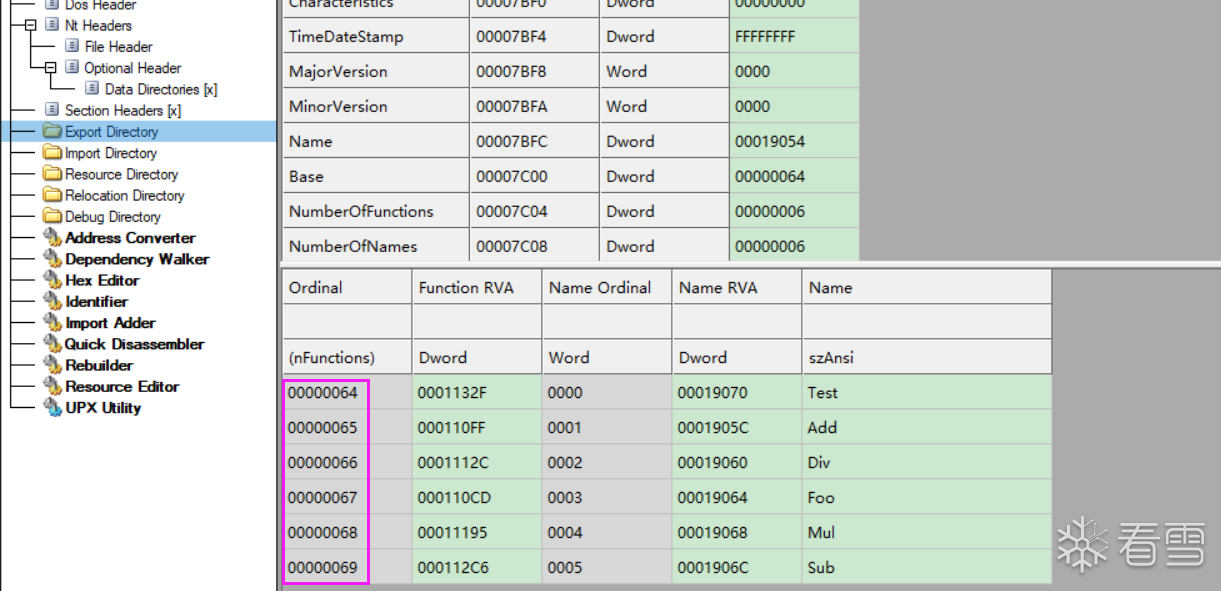Screen dimensions: 1221x591
Task: Click the Rebuilder tool icon
Action: (52, 365)
